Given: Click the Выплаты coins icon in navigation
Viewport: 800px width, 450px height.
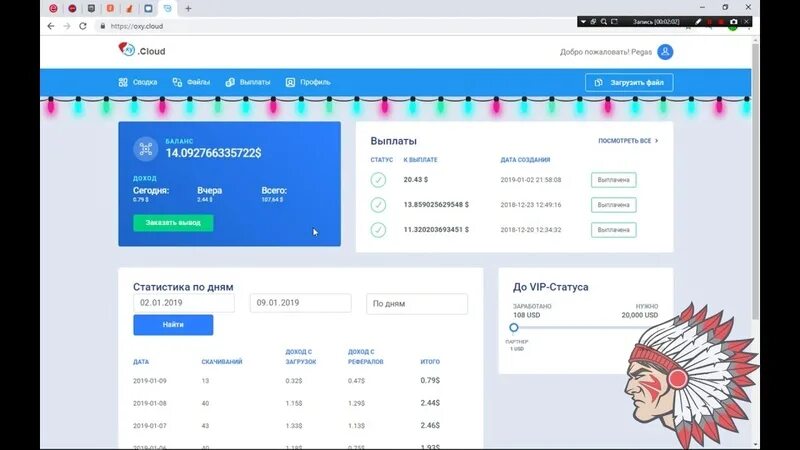Looking at the screenshot, I should 230,82.
